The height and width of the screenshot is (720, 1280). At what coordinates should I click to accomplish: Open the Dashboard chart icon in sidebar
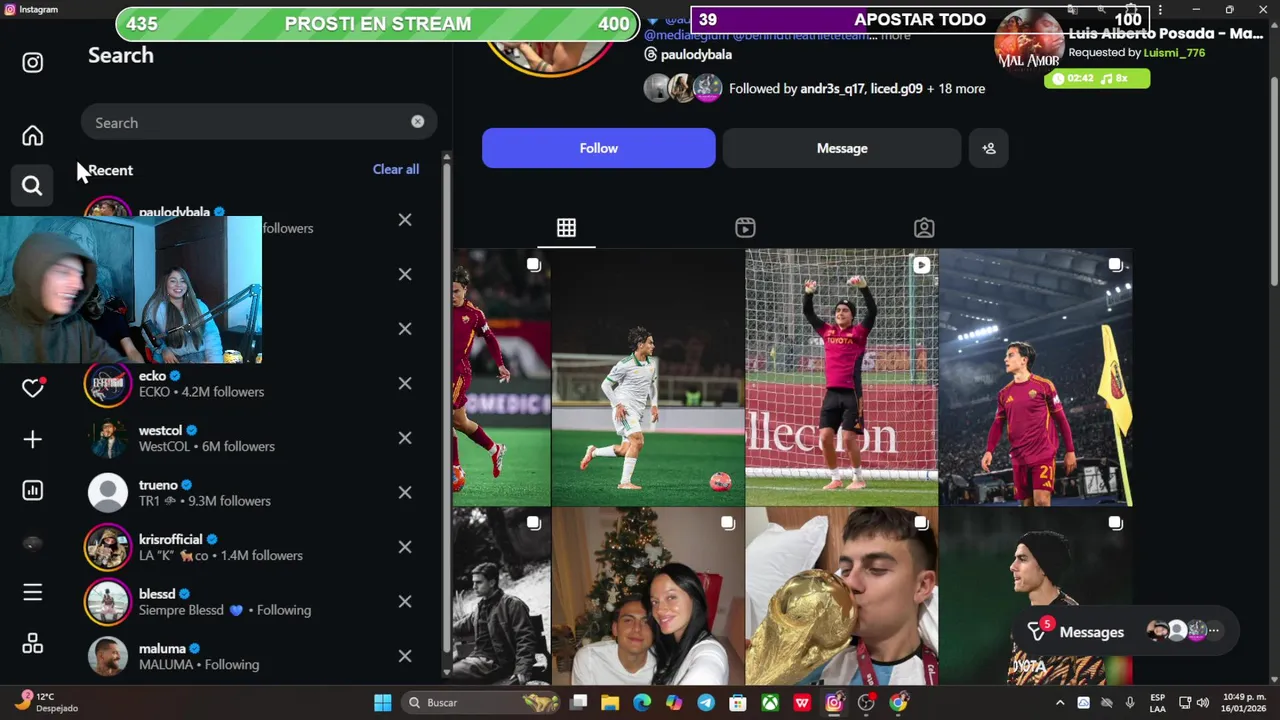click(x=33, y=490)
